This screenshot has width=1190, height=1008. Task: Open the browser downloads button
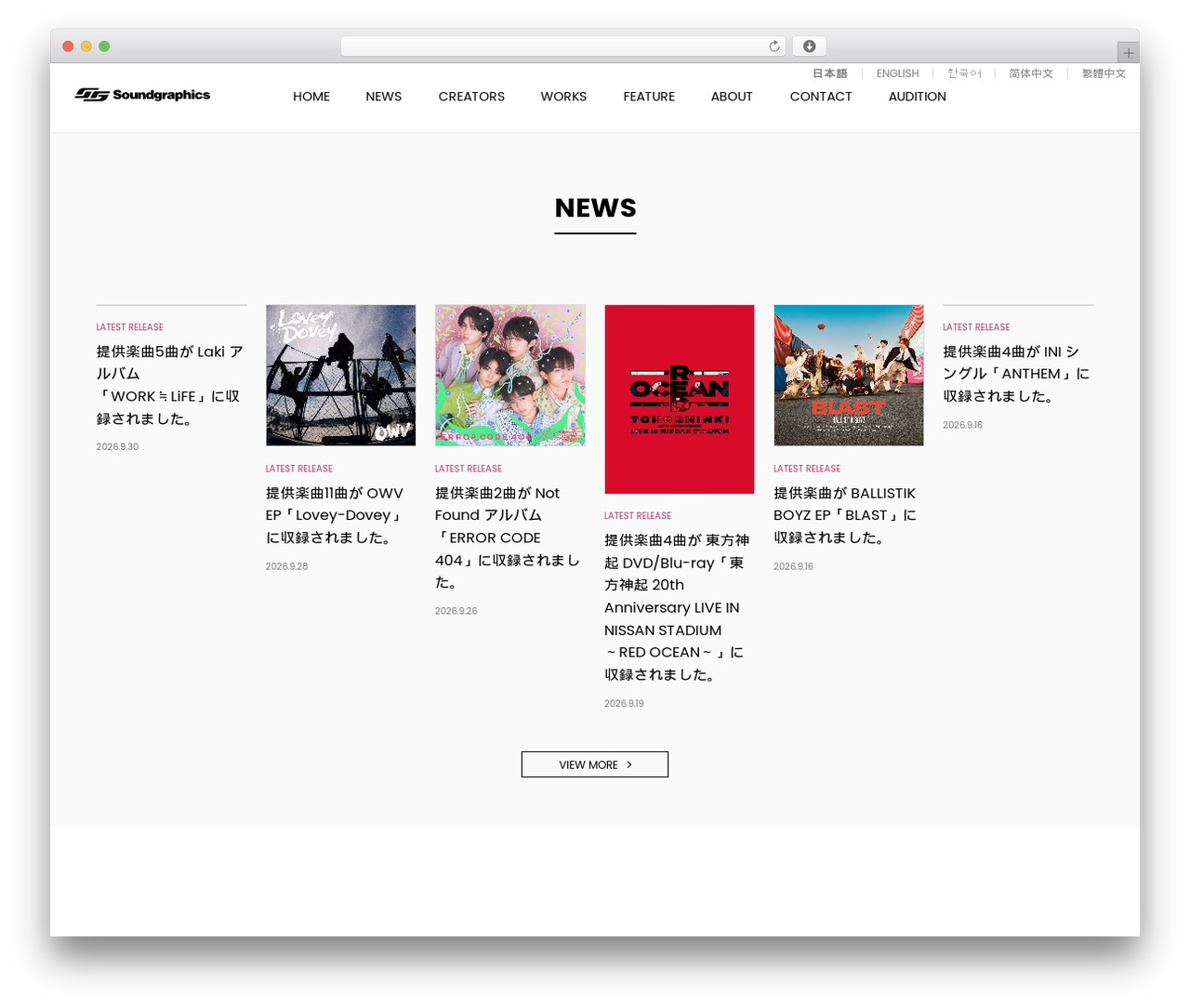click(x=809, y=46)
